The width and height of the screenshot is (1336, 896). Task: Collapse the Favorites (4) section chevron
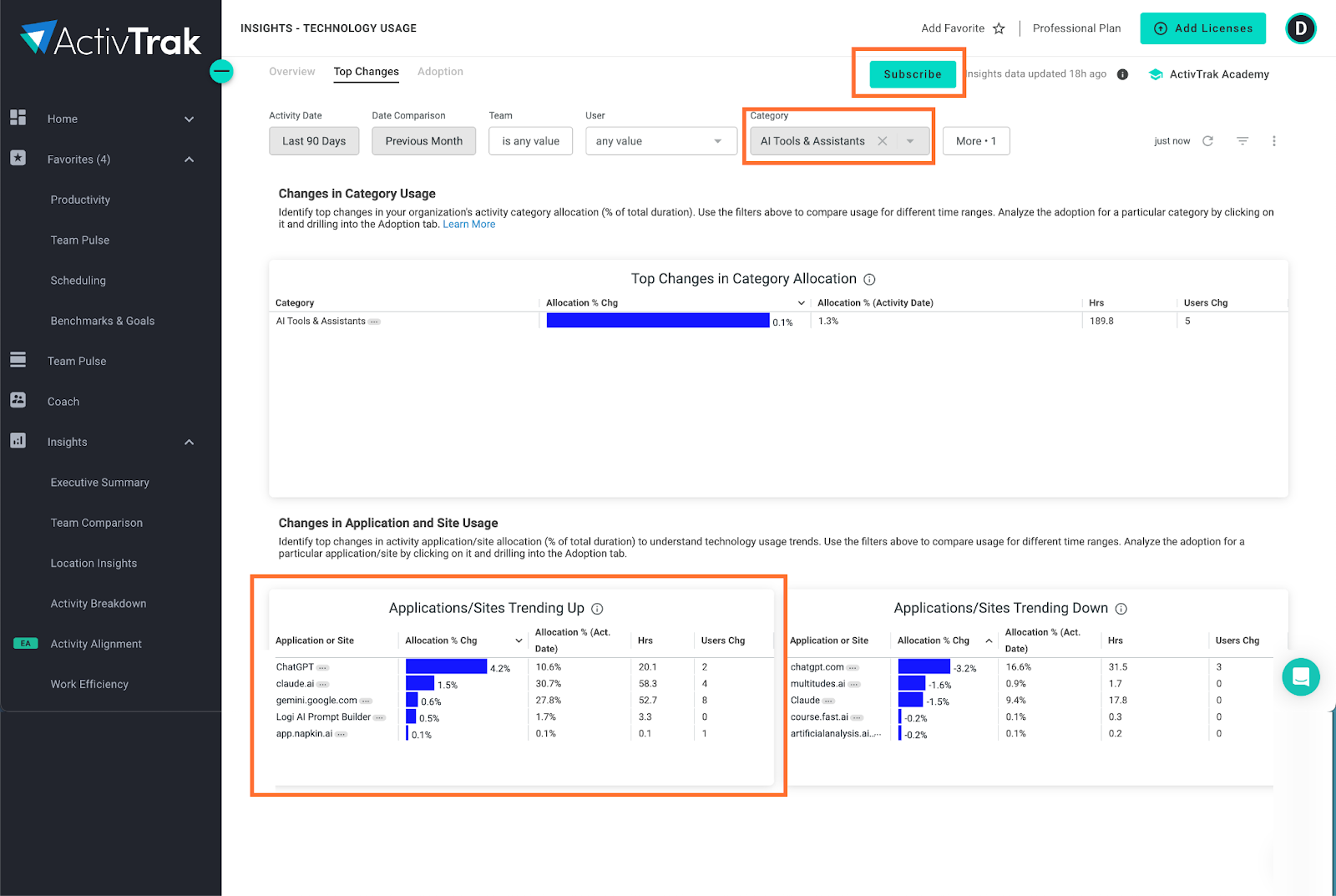(x=189, y=159)
